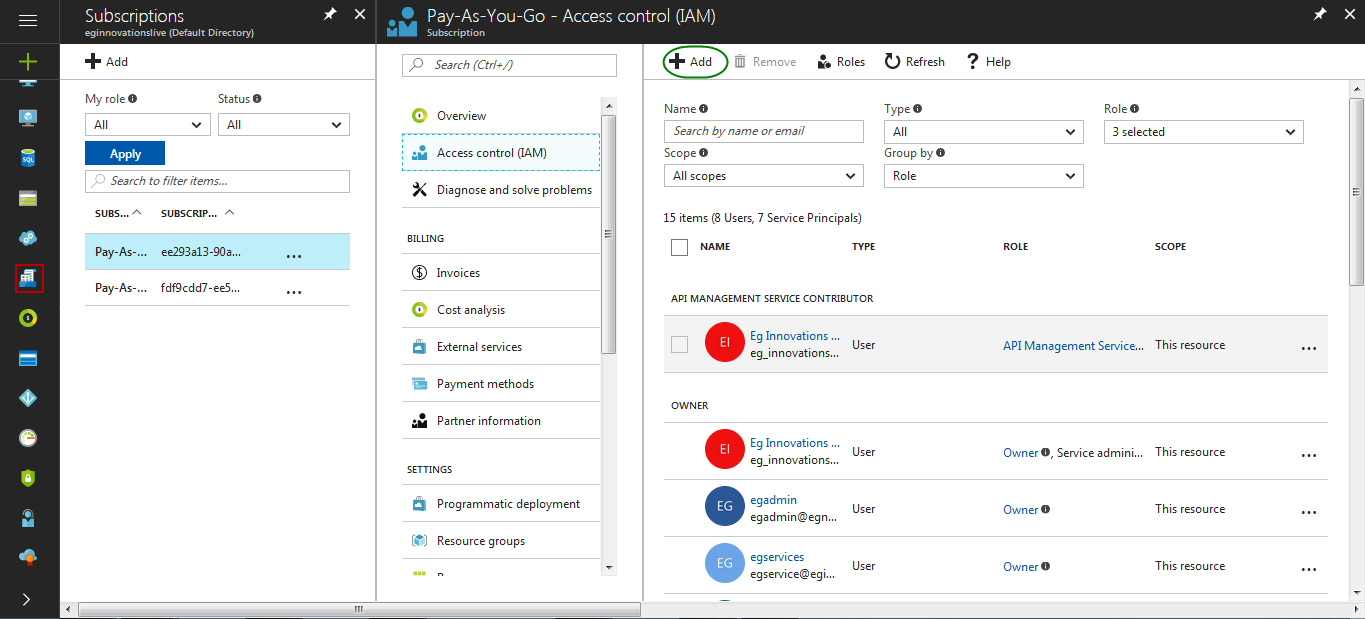Click the blue Apply button
Image resolution: width=1365 pixels, height=619 pixels.
[x=125, y=153]
